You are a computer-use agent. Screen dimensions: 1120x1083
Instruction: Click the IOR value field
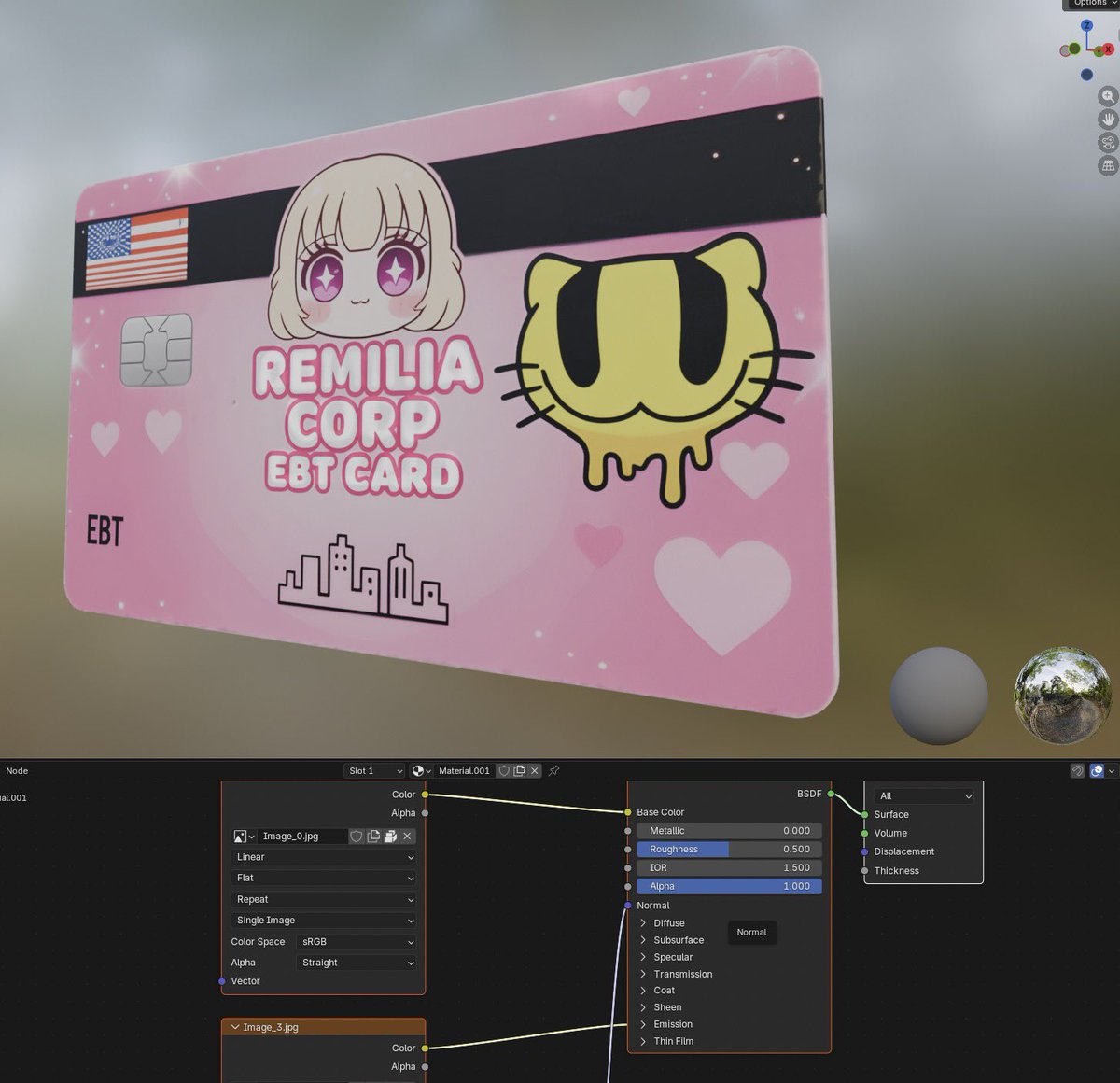(x=729, y=868)
